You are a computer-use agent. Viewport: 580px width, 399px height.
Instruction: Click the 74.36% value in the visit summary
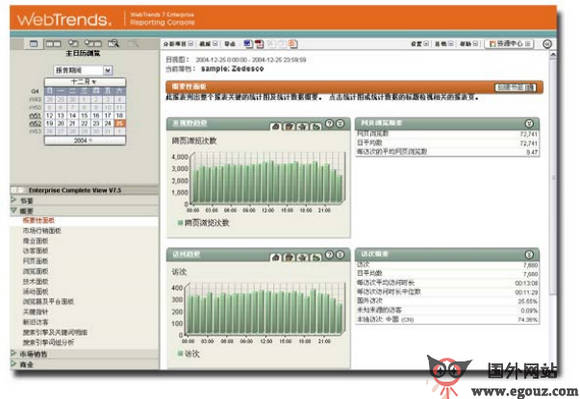527,319
